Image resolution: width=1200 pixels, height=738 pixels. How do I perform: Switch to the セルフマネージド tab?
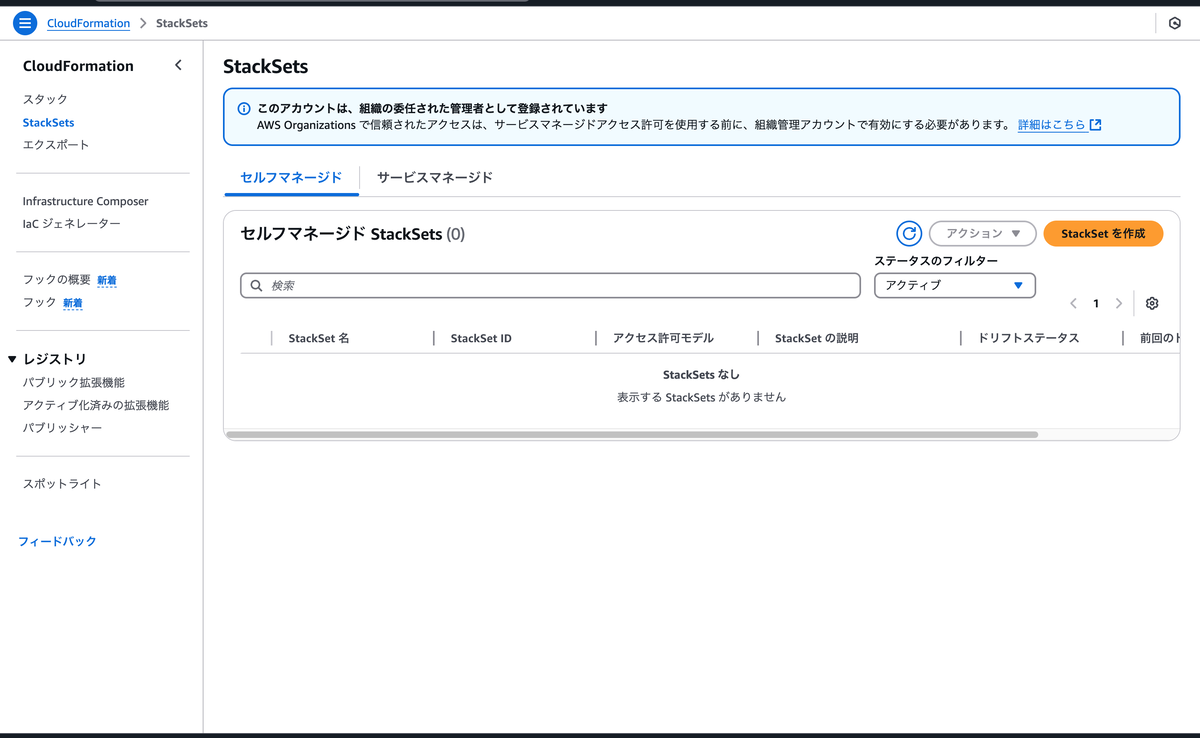tap(291, 177)
